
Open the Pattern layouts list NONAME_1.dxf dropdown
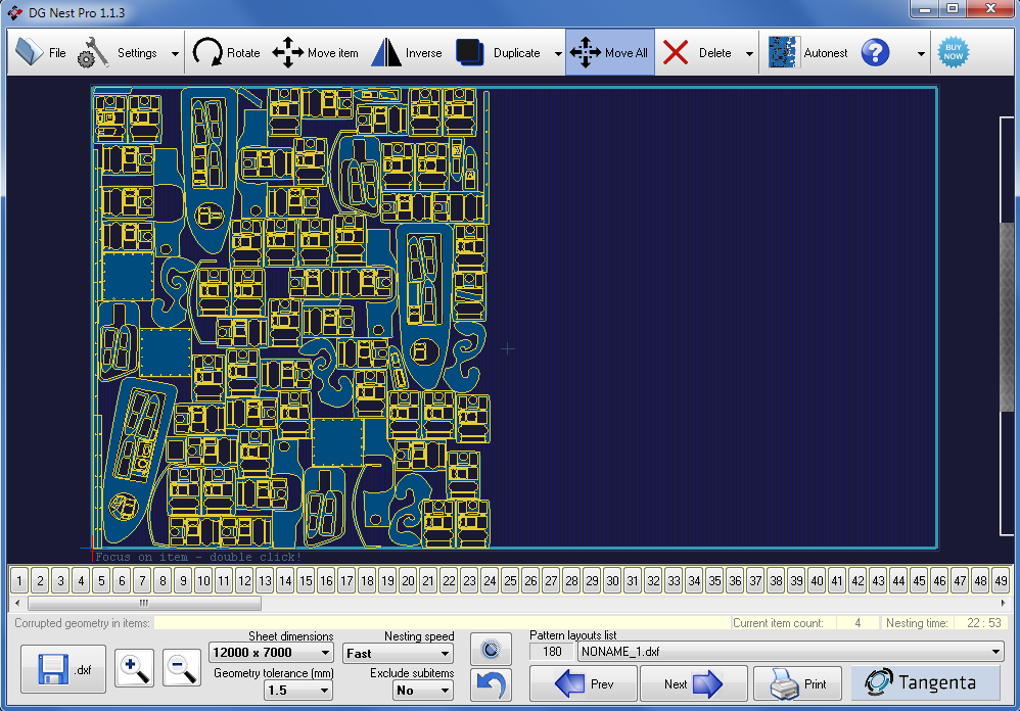point(790,651)
